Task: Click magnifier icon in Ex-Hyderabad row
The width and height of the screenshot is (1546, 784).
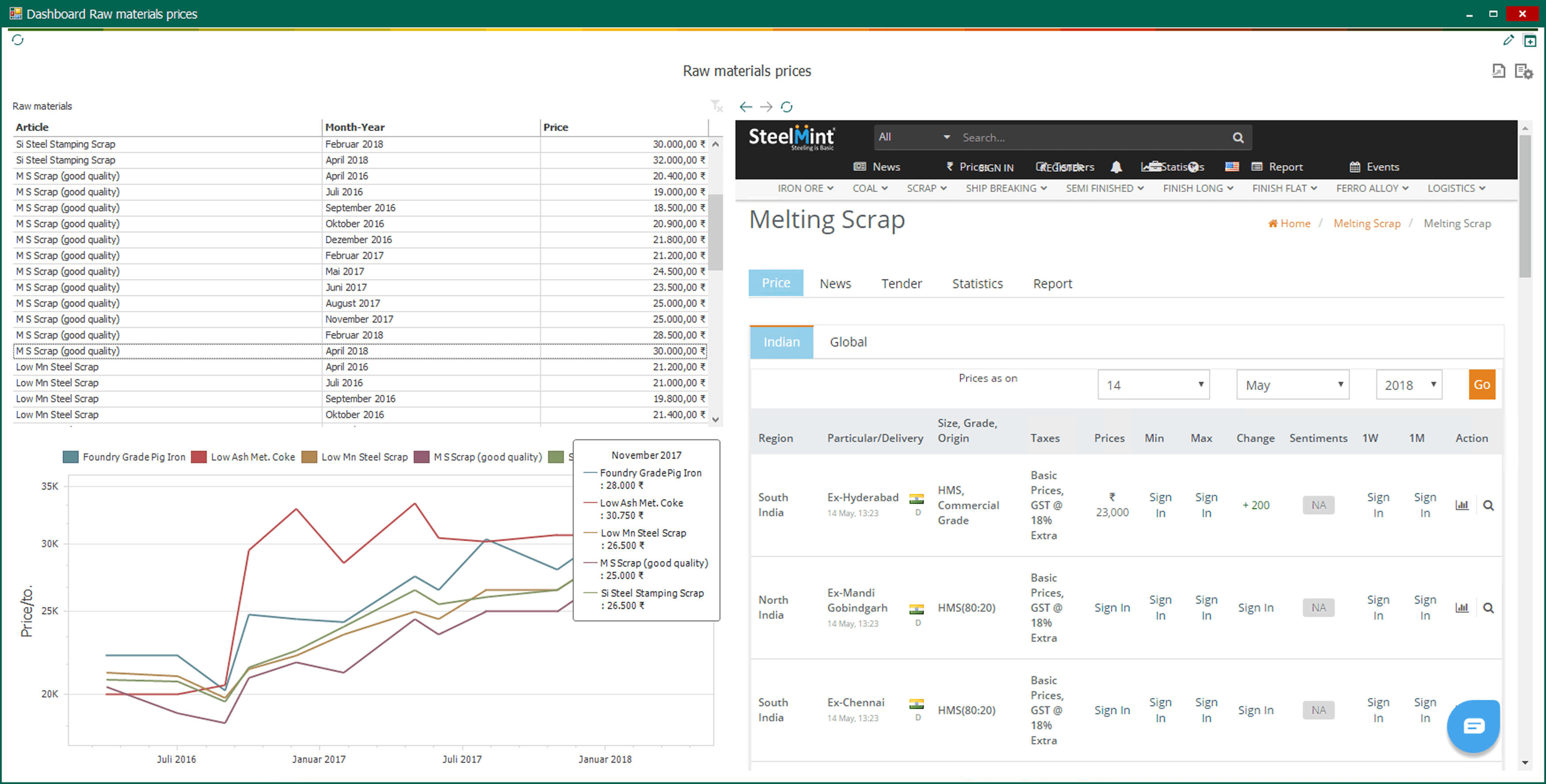Action: pyautogui.click(x=1489, y=506)
